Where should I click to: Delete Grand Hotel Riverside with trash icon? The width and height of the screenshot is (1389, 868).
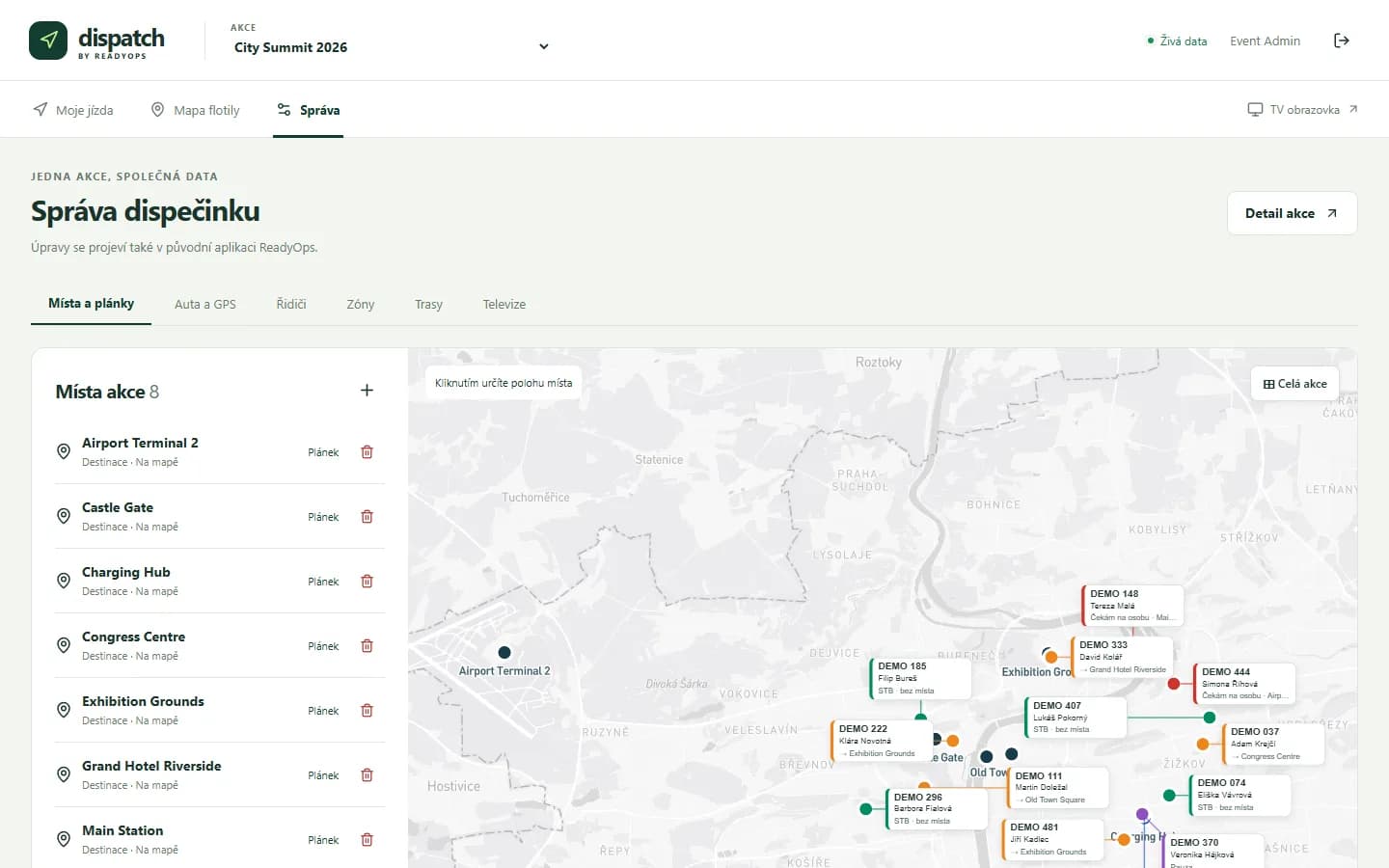367,775
